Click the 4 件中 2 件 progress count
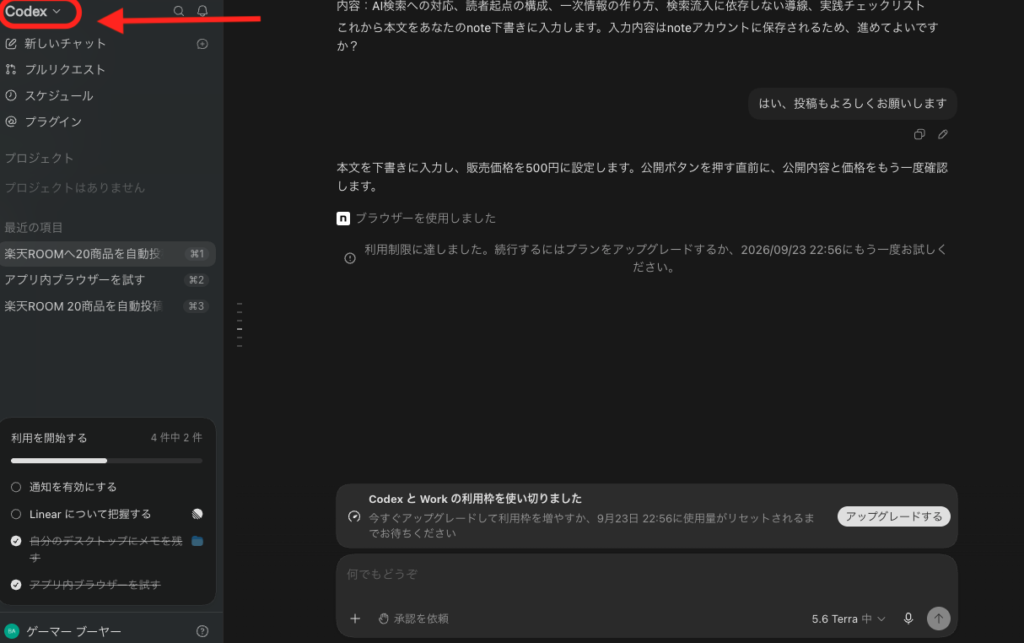1024x643 pixels. click(x=176, y=437)
